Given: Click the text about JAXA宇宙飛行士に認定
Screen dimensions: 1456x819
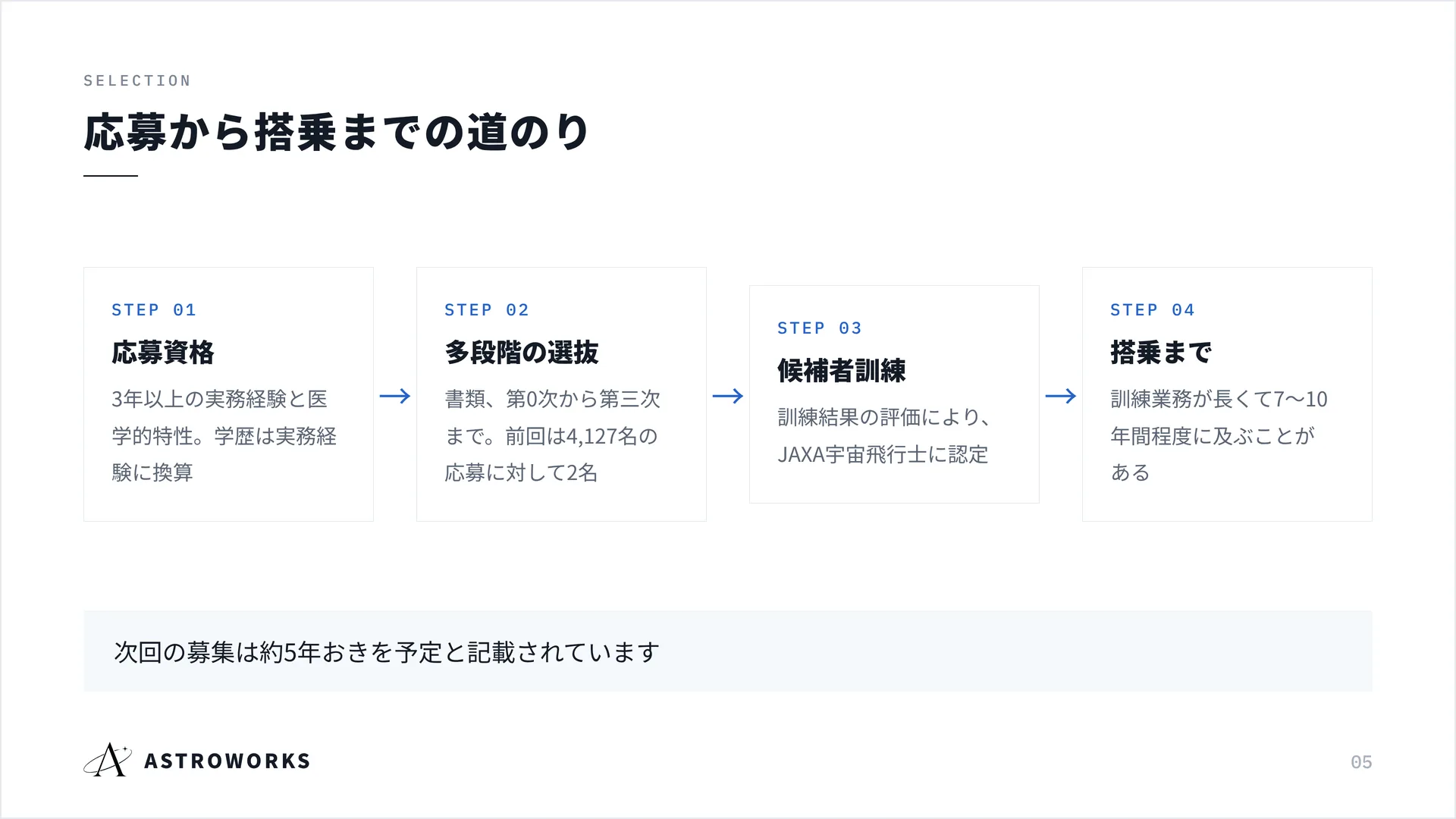Looking at the screenshot, I should click(x=884, y=436).
